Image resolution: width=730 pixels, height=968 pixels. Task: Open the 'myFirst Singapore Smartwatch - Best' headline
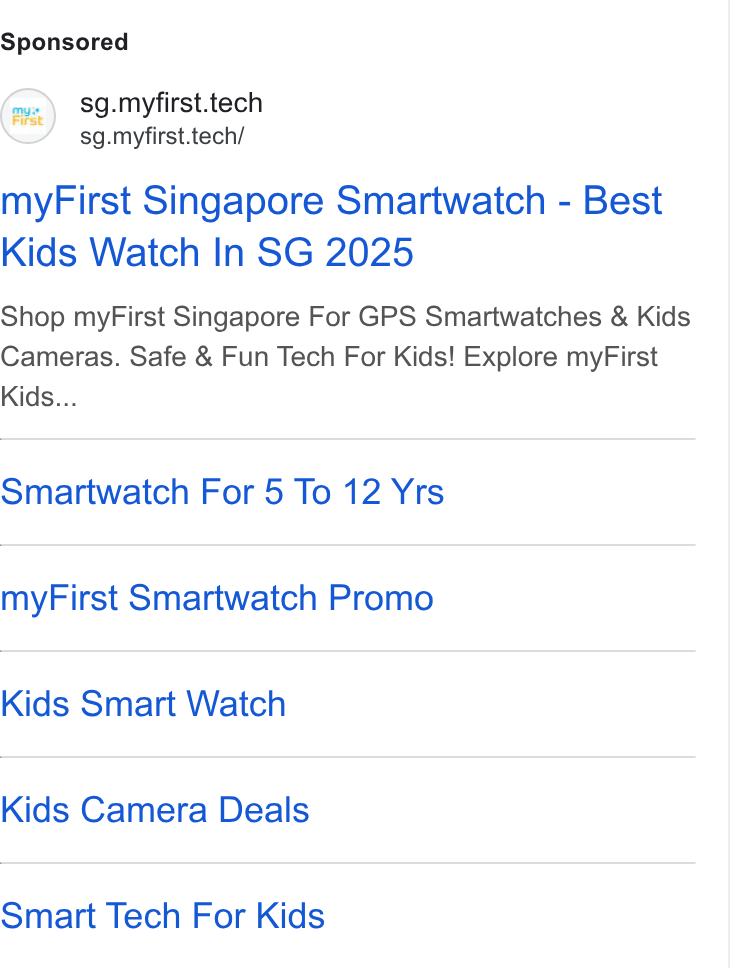click(x=331, y=201)
